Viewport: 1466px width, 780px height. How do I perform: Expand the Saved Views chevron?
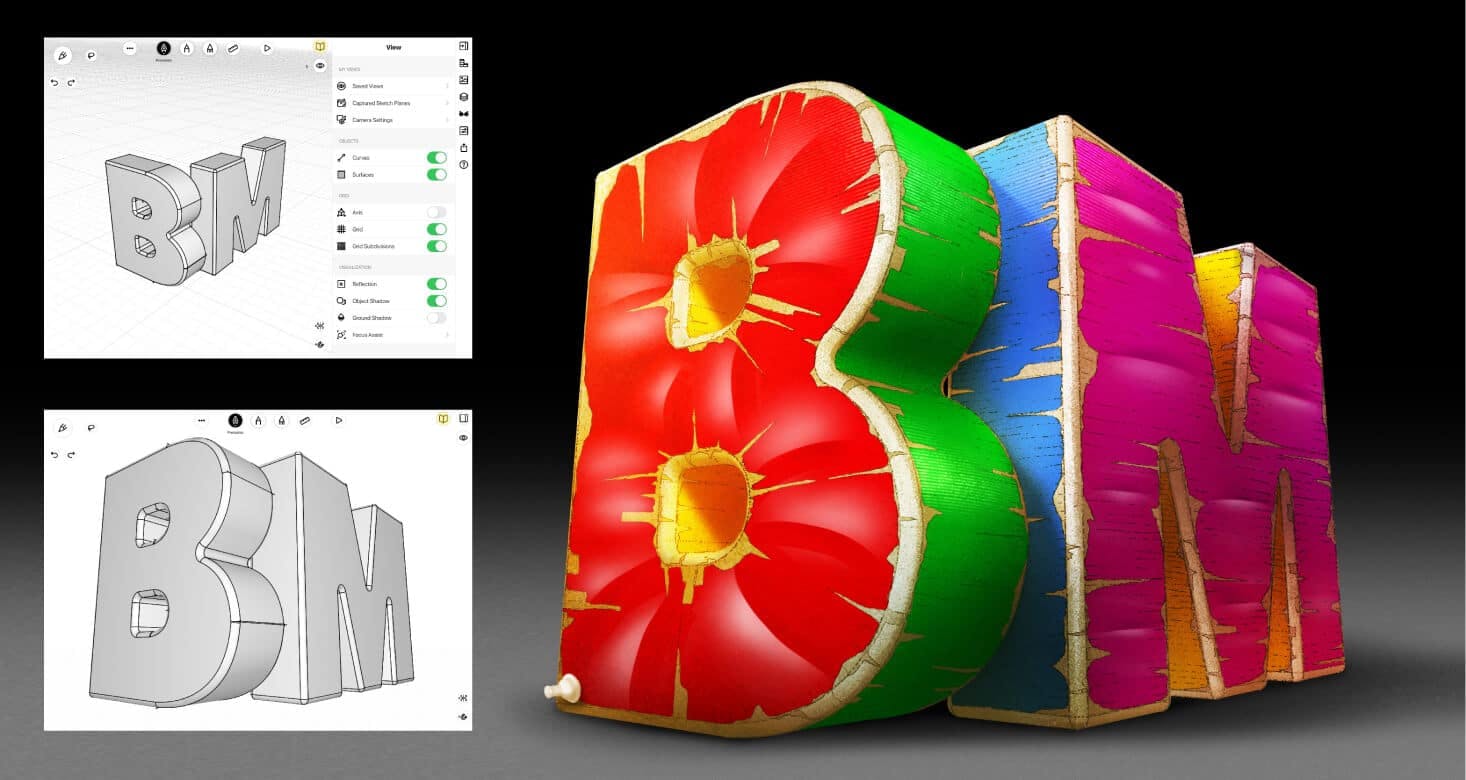[447, 87]
